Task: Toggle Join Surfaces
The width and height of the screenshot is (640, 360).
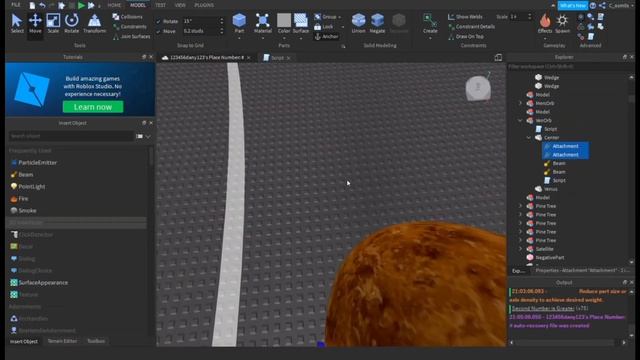Action: [x=131, y=36]
